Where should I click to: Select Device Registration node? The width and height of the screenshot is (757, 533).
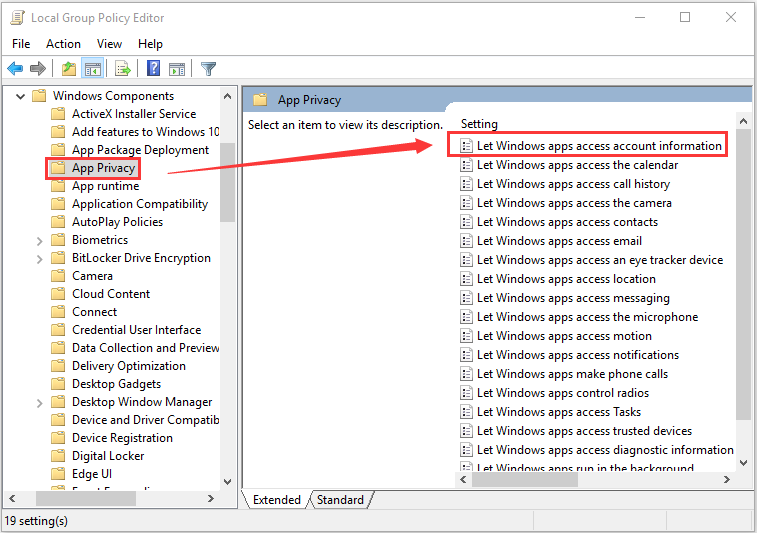[x=122, y=438]
